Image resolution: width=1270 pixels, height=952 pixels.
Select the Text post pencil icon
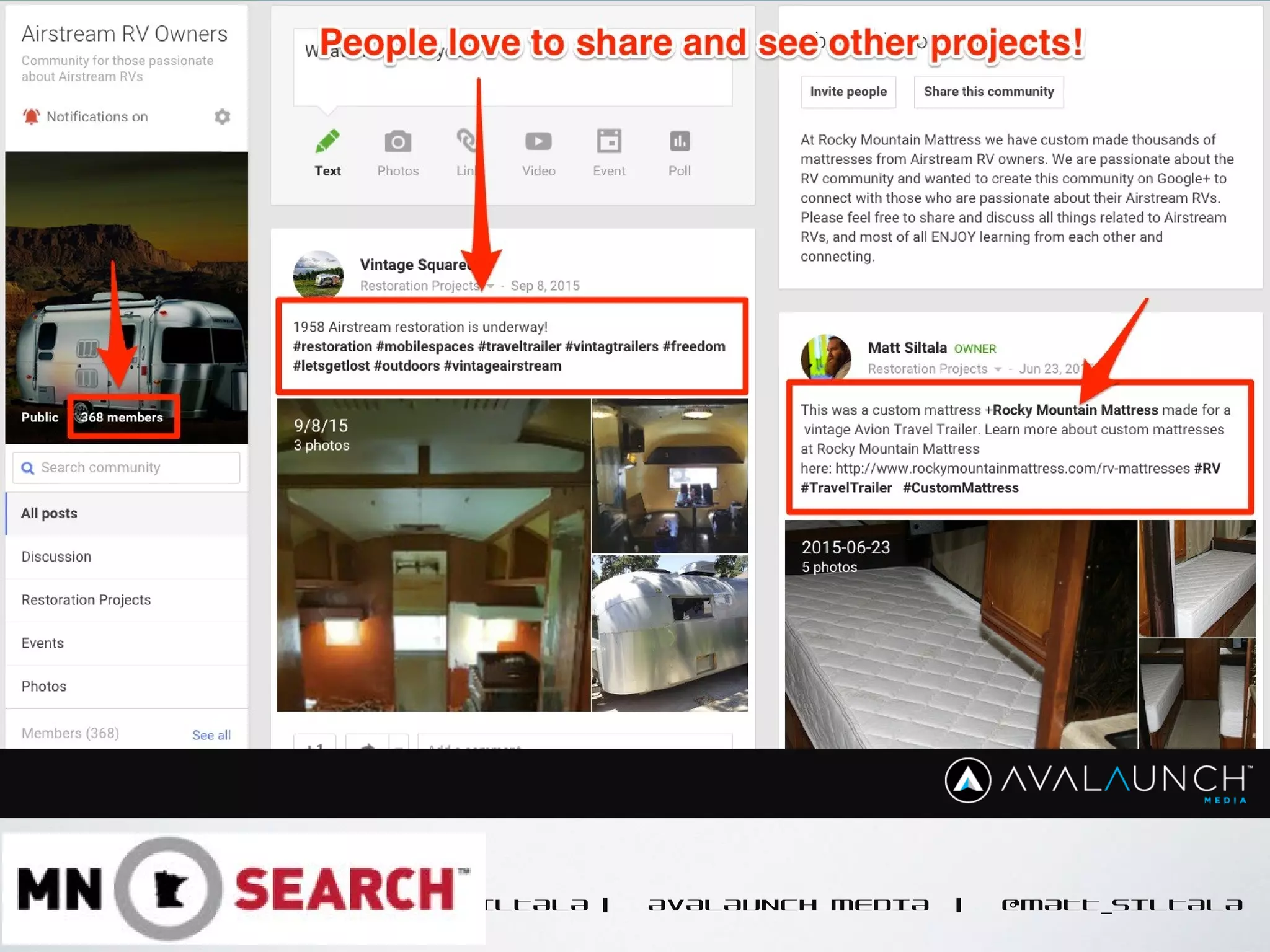tap(327, 141)
